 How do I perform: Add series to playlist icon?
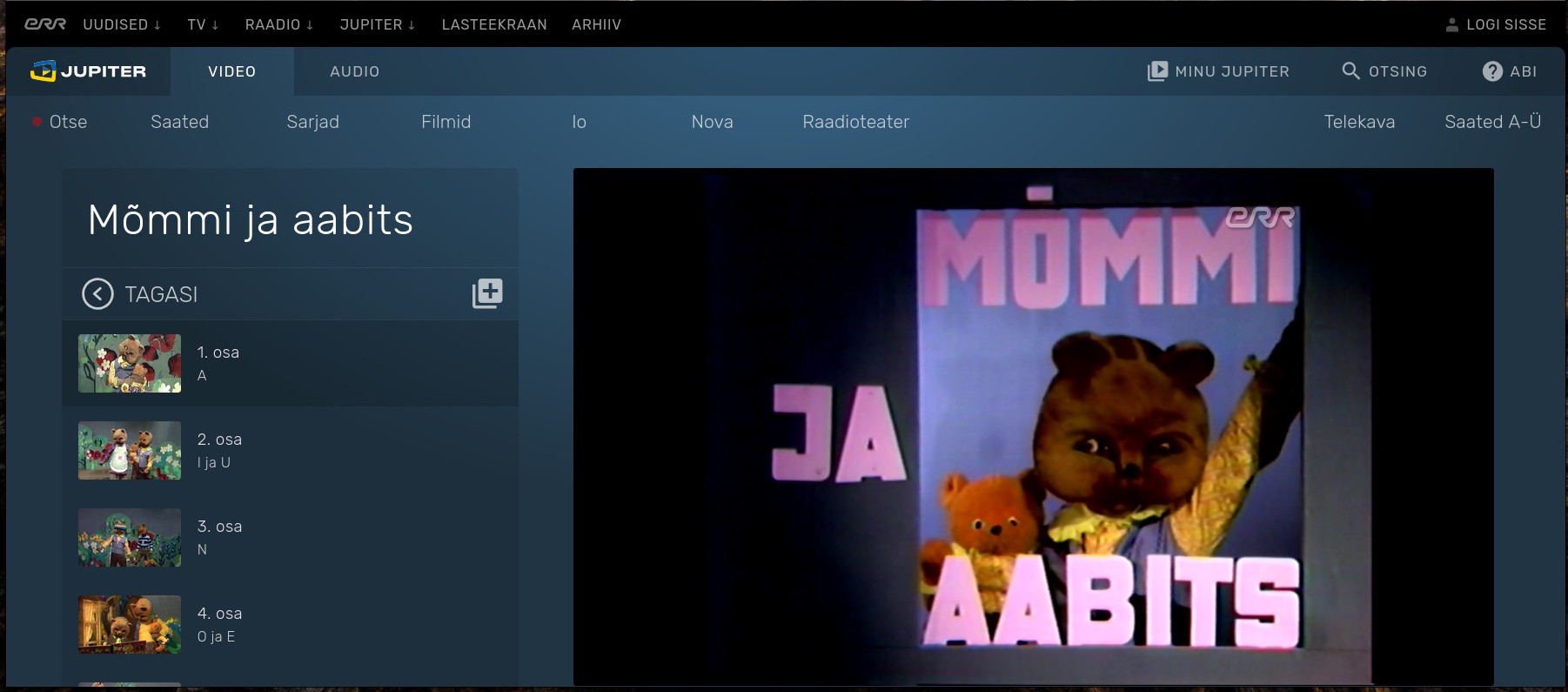tap(487, 293)
